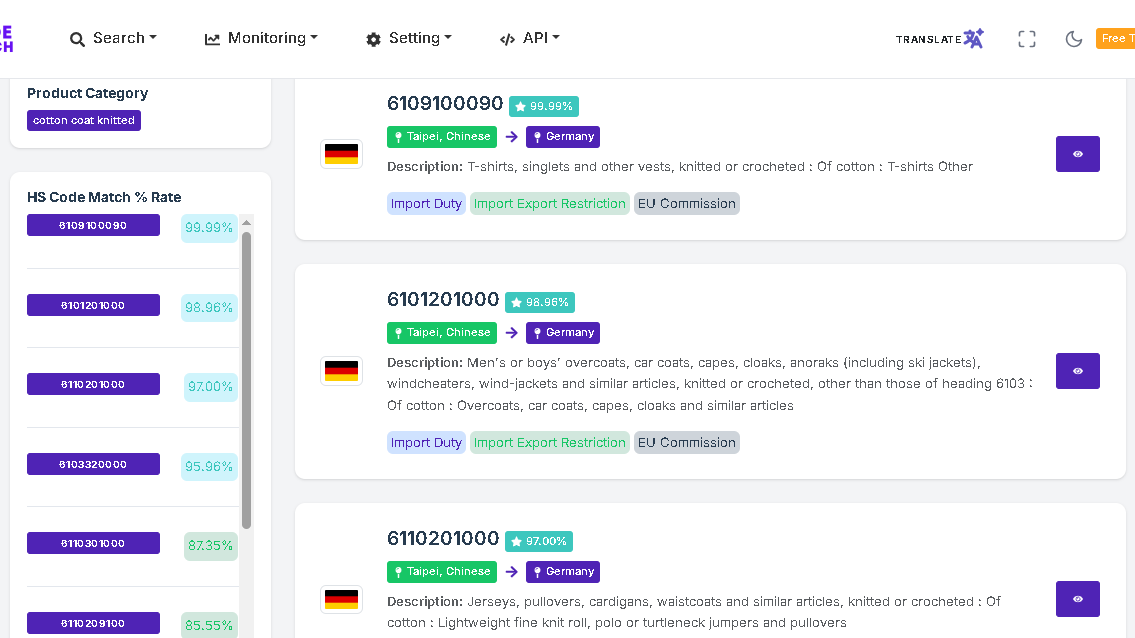Enter fullscreen mode via the fullscreen icon
Viewport: 1135px width, 638px height.
click(x=1027, y=39)
